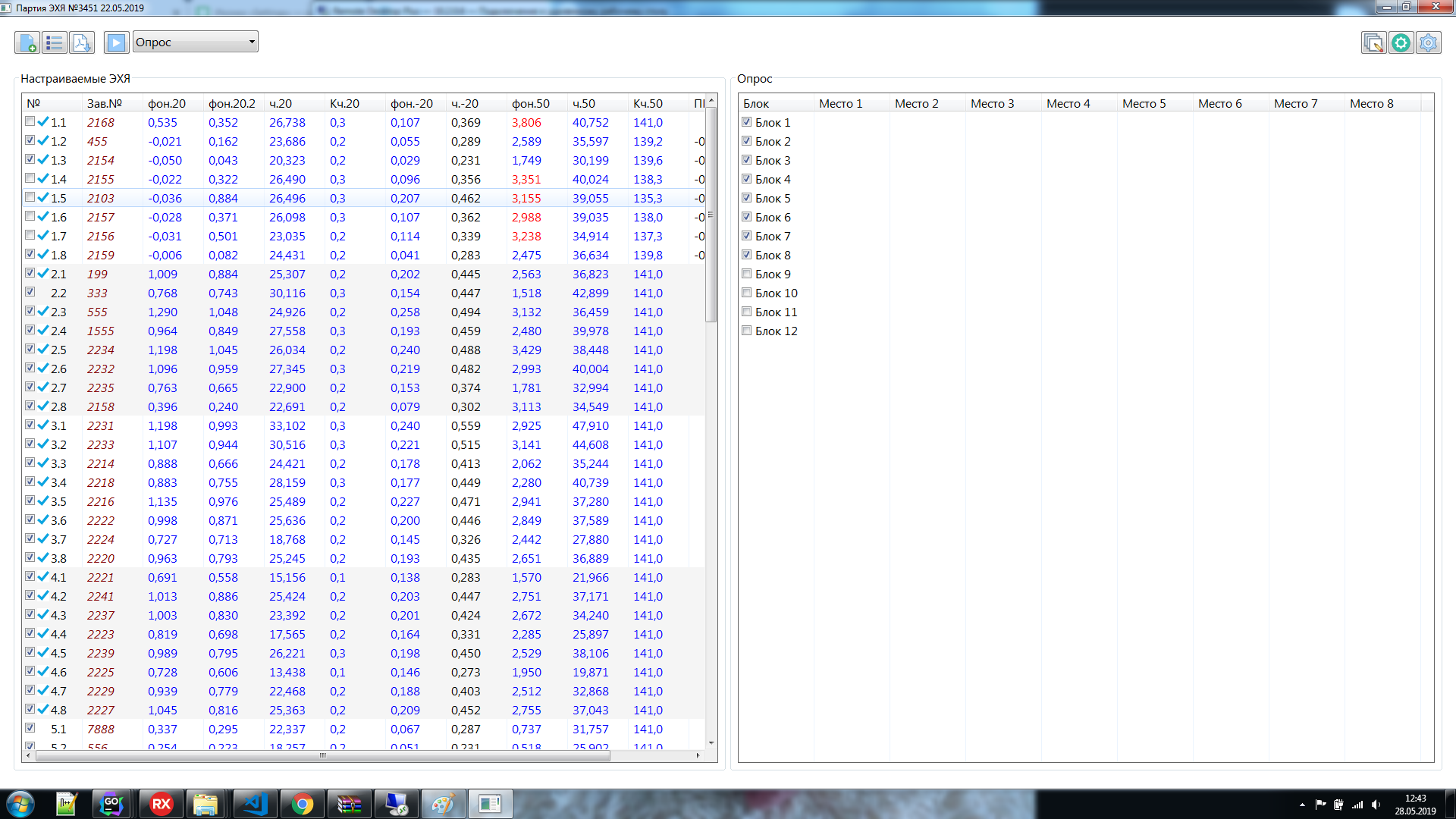
Task: Click the edit stacked pages pencil icon
Action: pos(1373,42)
